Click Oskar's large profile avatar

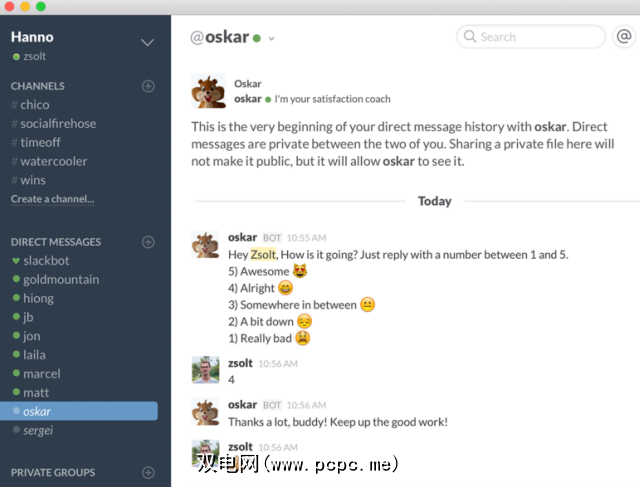tap(207, 91)
